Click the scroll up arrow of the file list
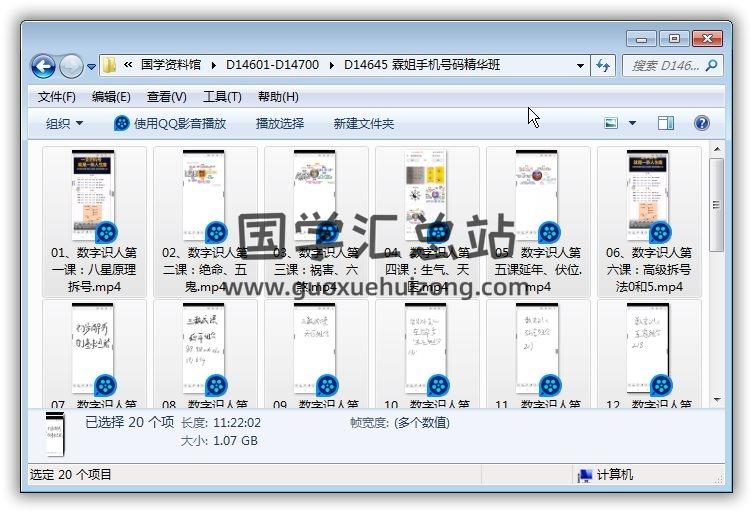 pyautogui.click(x=717, y=149)
